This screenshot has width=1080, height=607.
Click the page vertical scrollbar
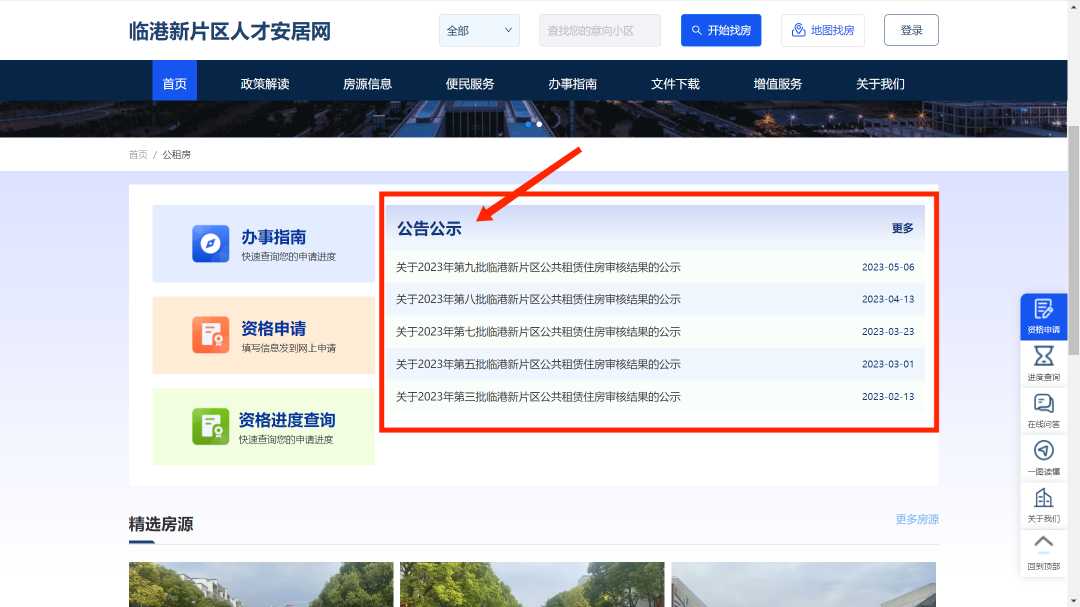(1073, 240)
